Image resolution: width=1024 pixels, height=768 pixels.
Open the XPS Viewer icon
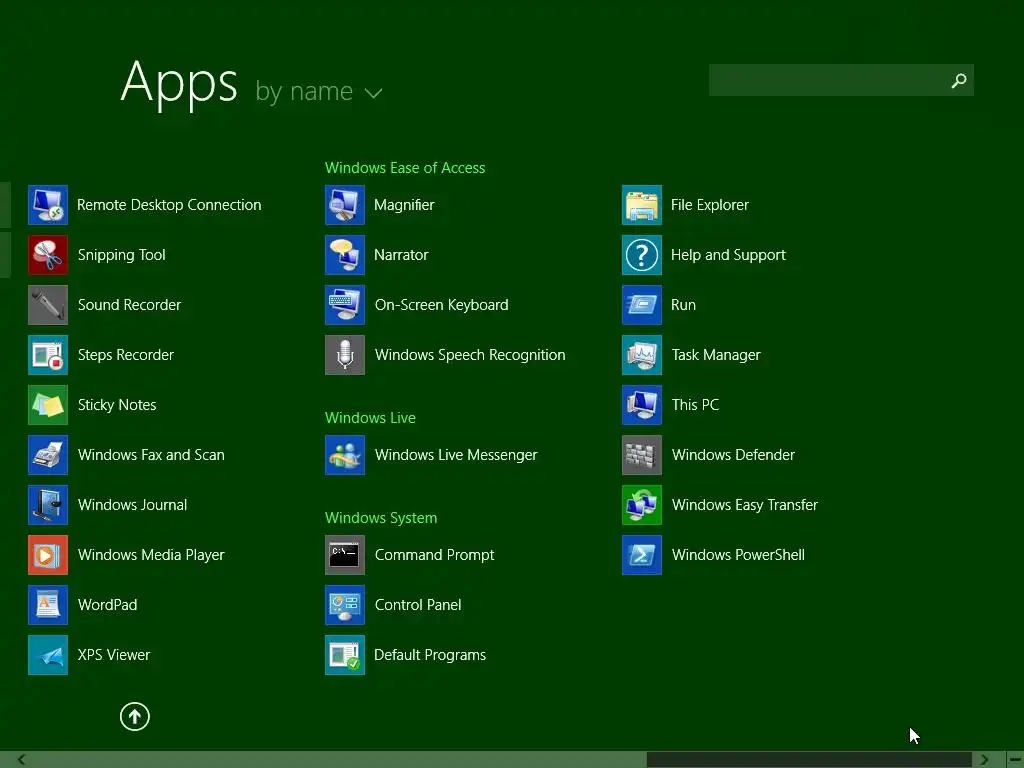48,655
